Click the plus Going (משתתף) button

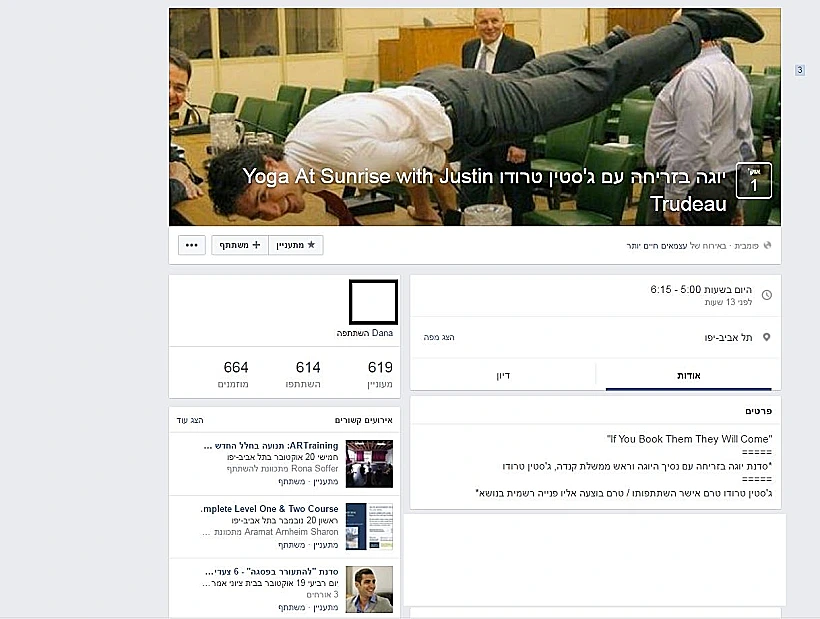(240, 245)
